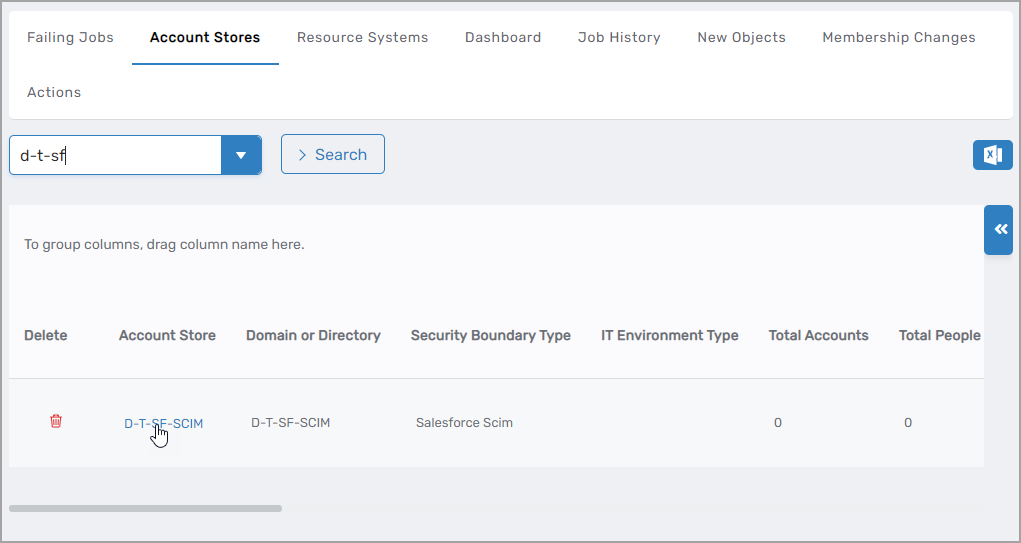
Task: Sort by Domain or Directory column header
Action: coord(313,336)
